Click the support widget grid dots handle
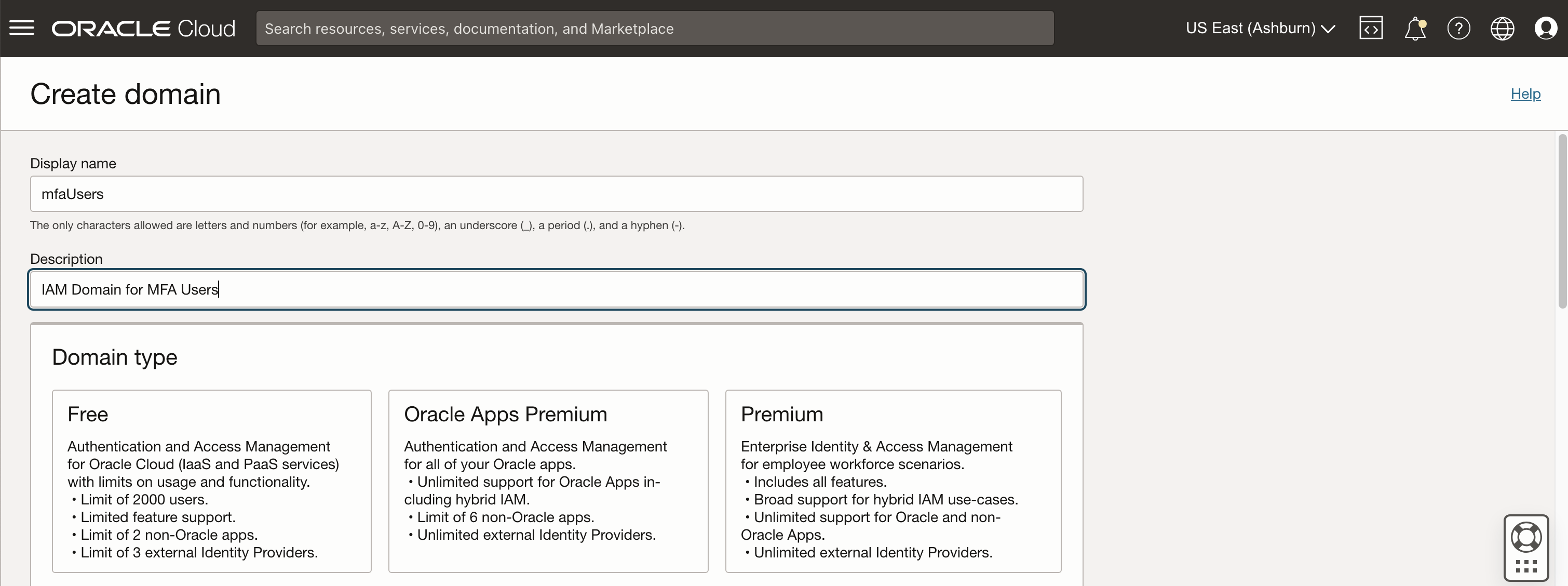 pyautogui.click(x=1526, y=566)
